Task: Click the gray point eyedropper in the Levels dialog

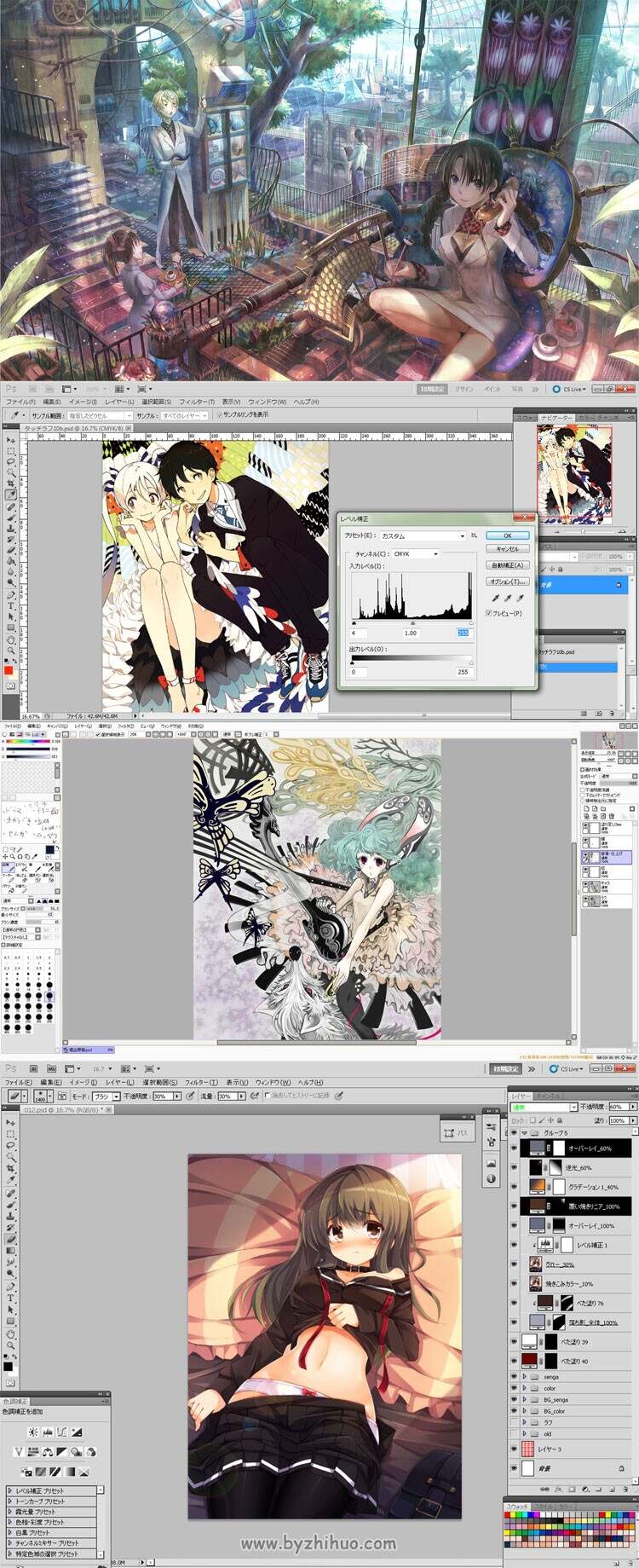Action: 508,598
